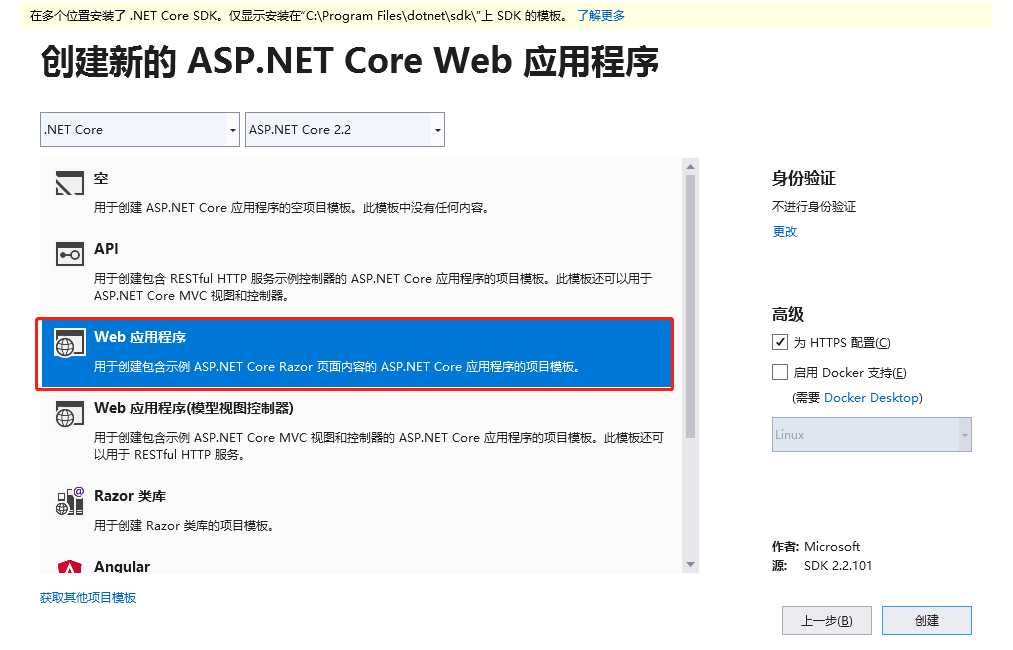Click the template list scrollbar thumb
Image resolution: width=1013 pixels, height=650 pixels.
[x=690, y=307]
